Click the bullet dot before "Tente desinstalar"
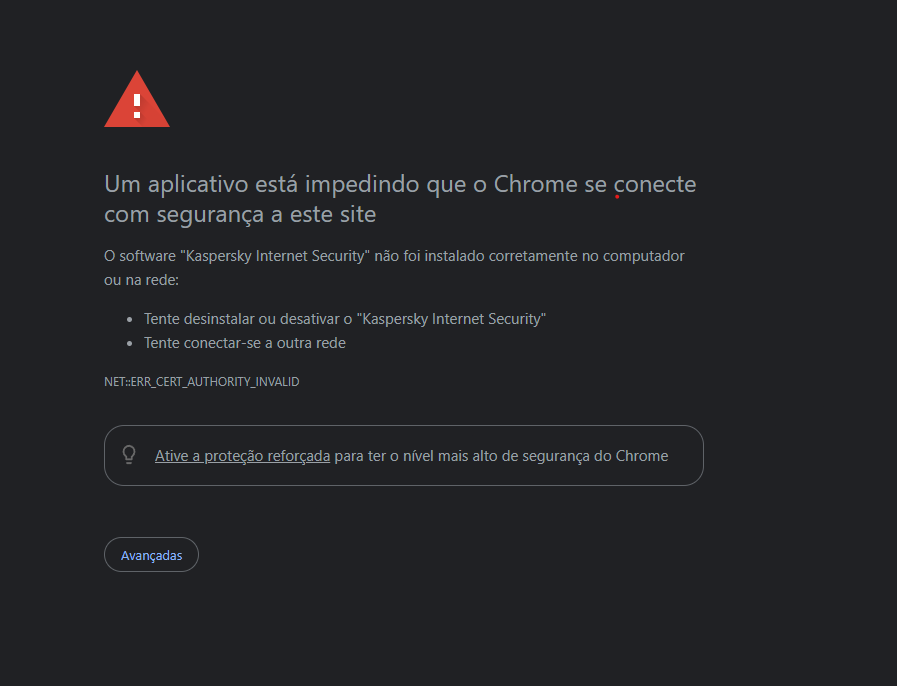The height and width of the screenshot is (686, 897). tap(130, 319)
